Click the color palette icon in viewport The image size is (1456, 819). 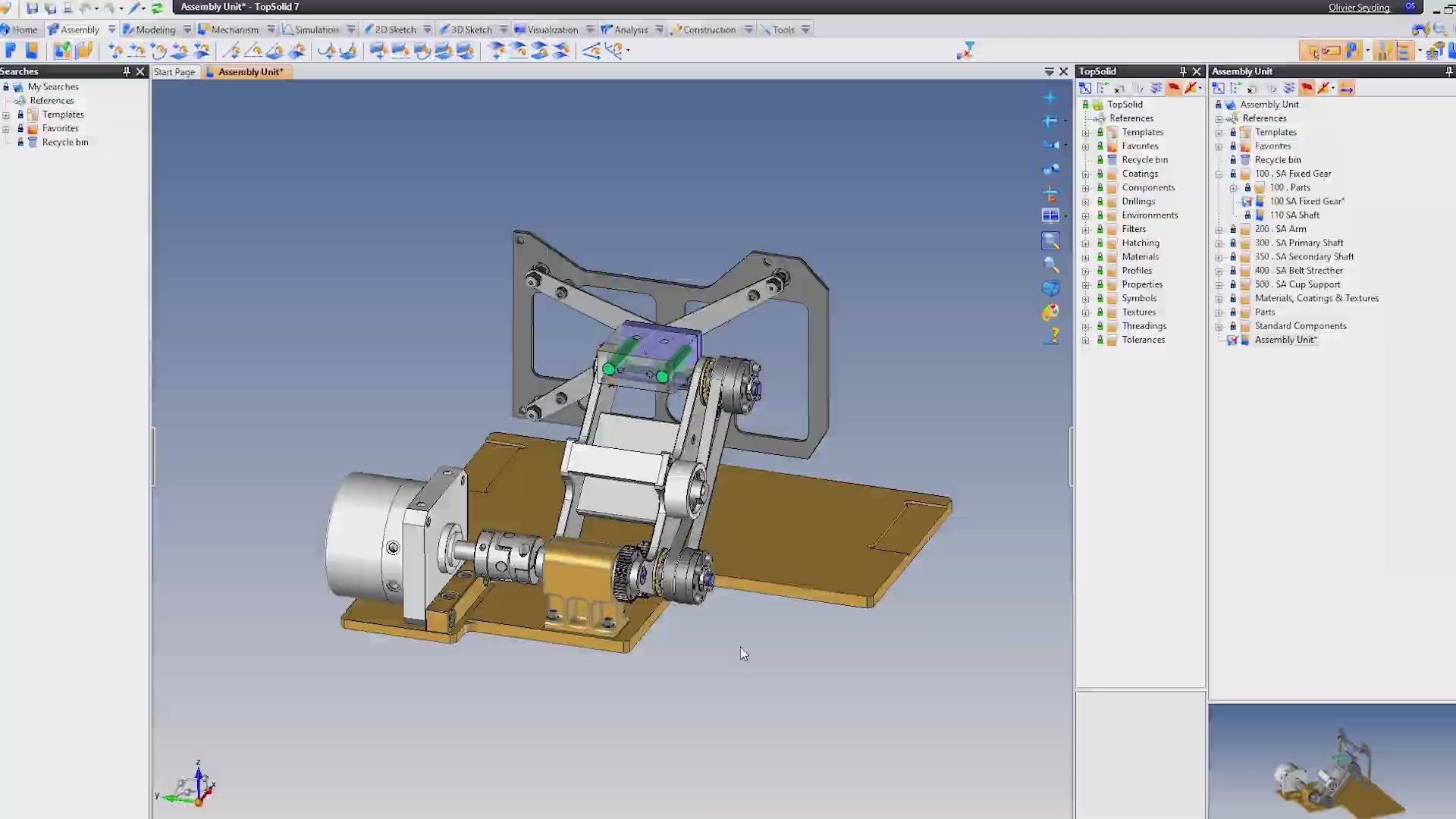point(1050,312)
